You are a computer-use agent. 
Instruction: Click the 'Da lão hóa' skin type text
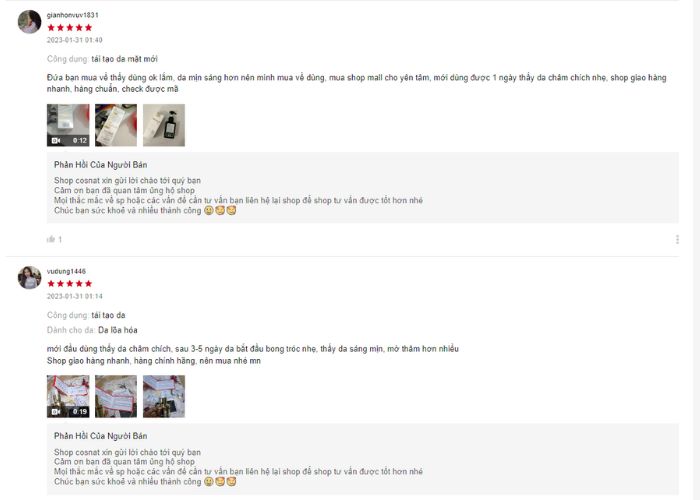[x=118, y=330]
